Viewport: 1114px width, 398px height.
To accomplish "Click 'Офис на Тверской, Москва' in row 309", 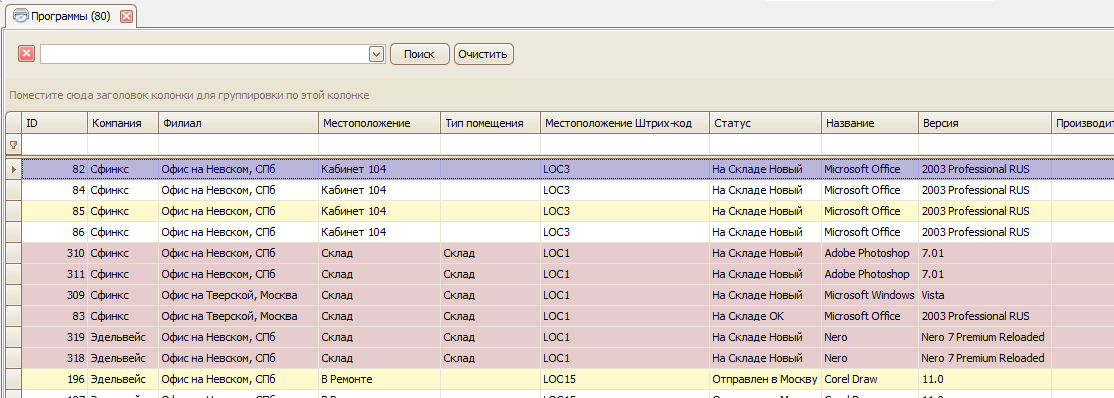I will pyautogui.click(x=238, y=295).
